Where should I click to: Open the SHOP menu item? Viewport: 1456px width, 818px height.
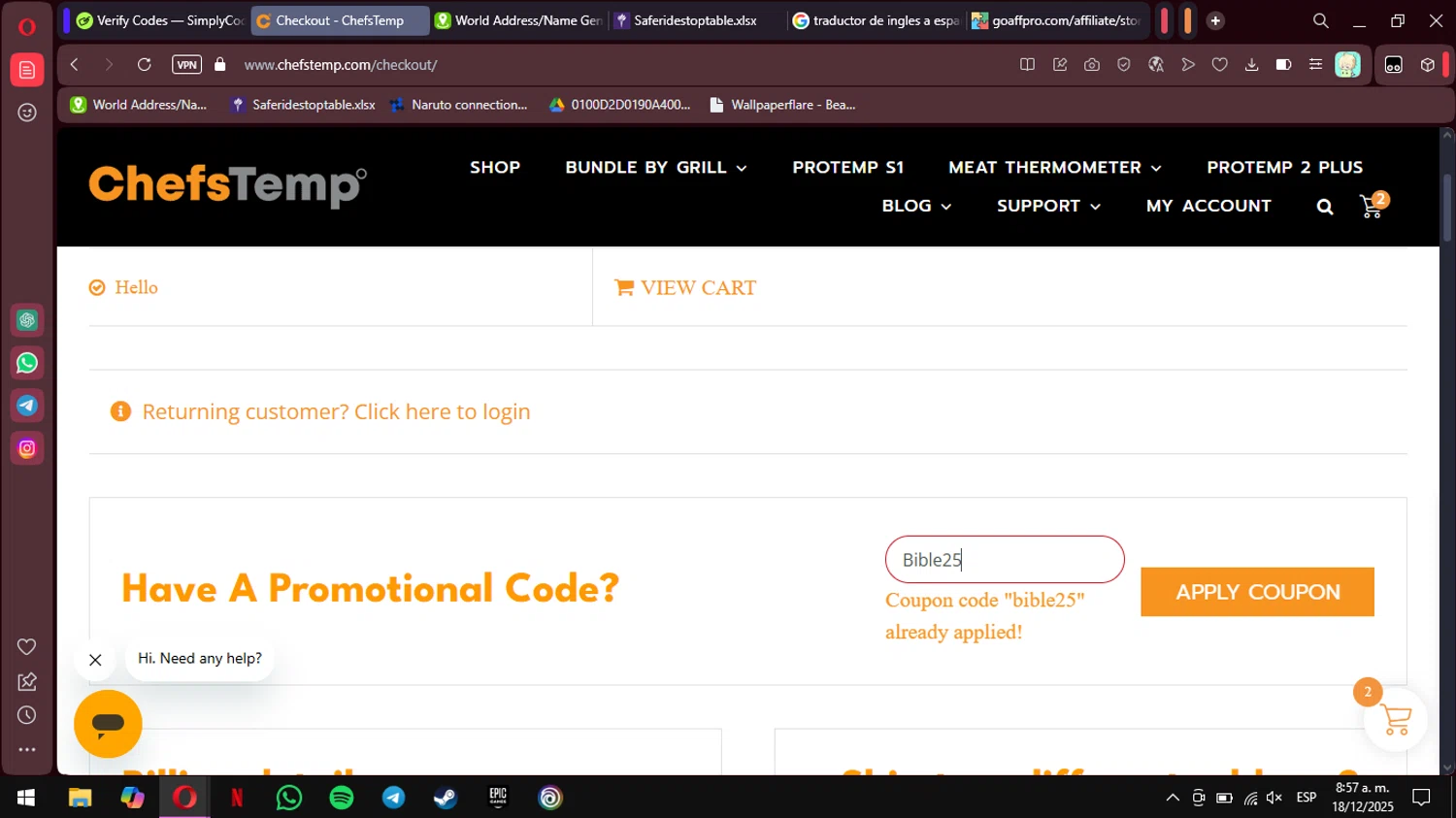click(495, 167)
